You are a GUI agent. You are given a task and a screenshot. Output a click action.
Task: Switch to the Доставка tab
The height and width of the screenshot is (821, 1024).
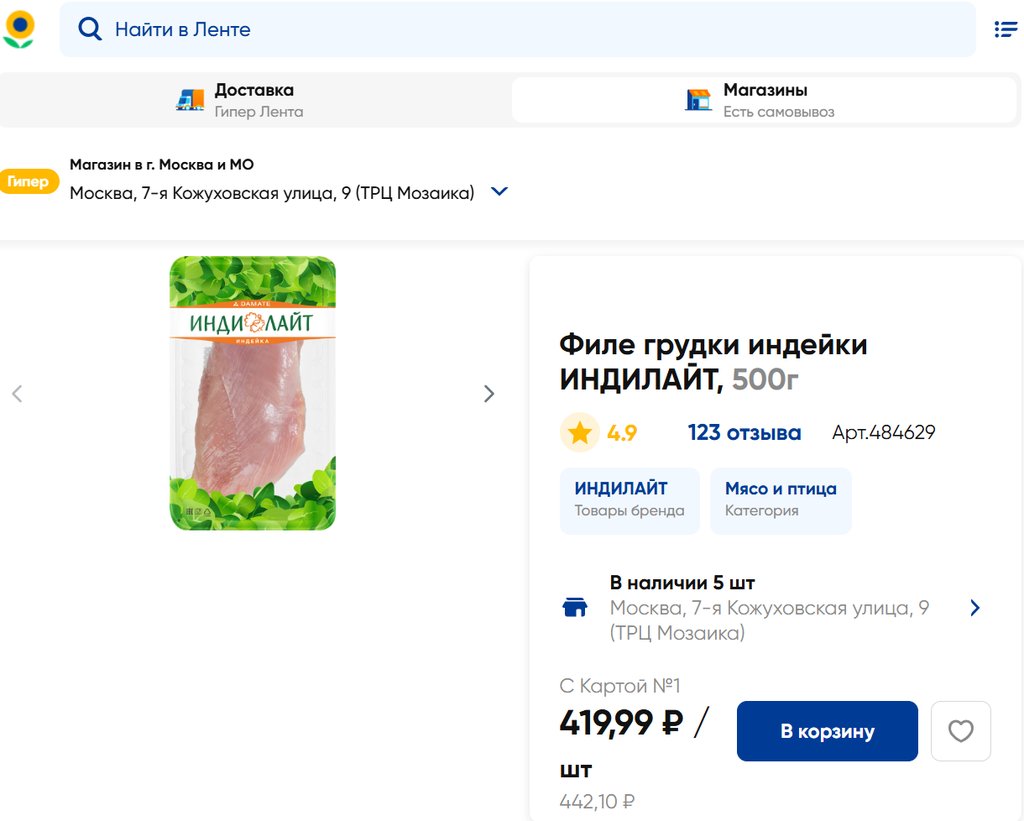[256, 100]
